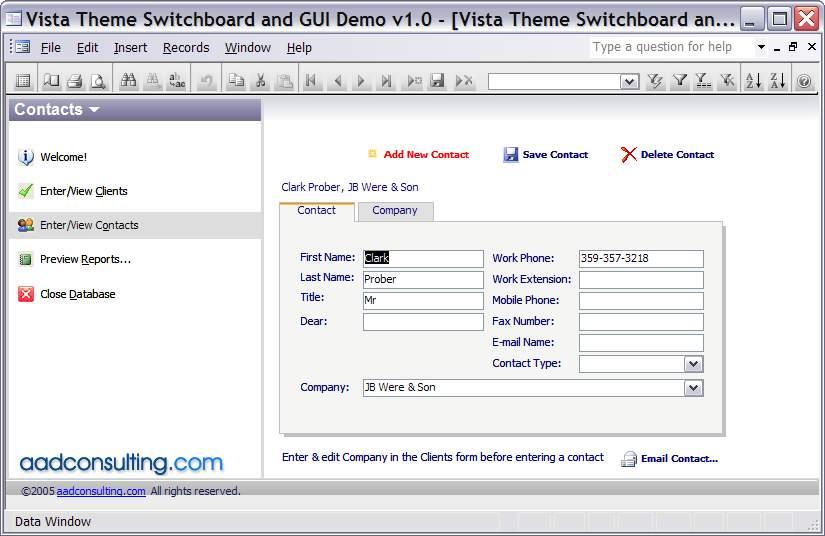Click the red X Delete Contact icon
This screenshot has height=536, width=825.
(x=628, y=155)
